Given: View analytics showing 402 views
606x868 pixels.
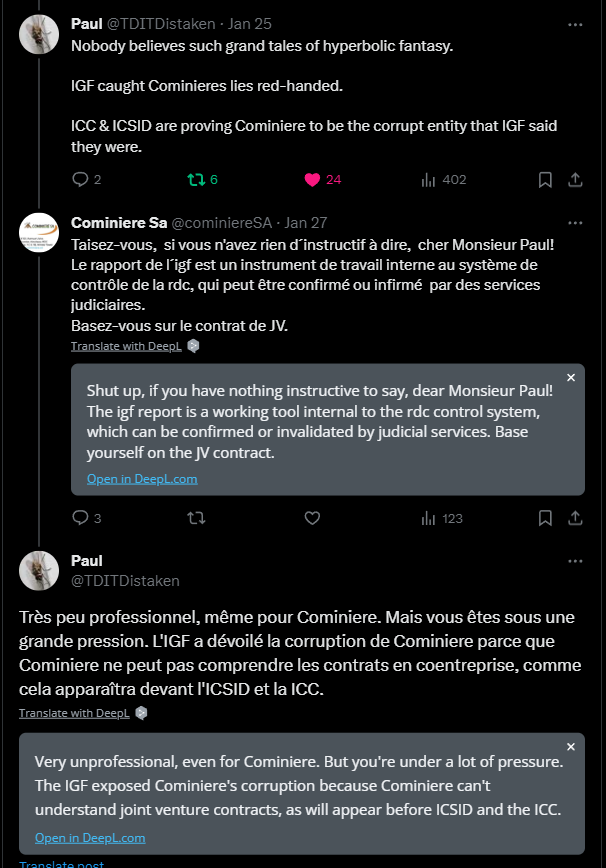Looking at the screenshot, I should click(x=429, y=180).
